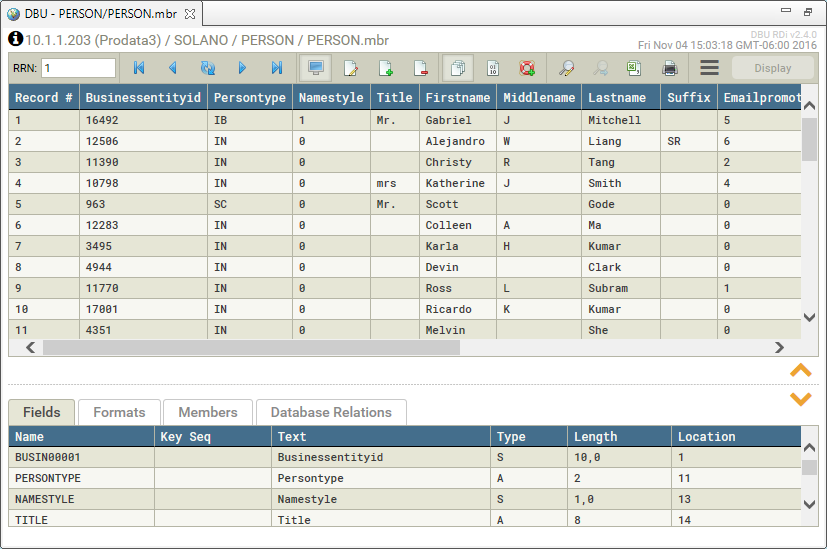Collapse lower panel with orange up chevron

click(x=801, y=370)
